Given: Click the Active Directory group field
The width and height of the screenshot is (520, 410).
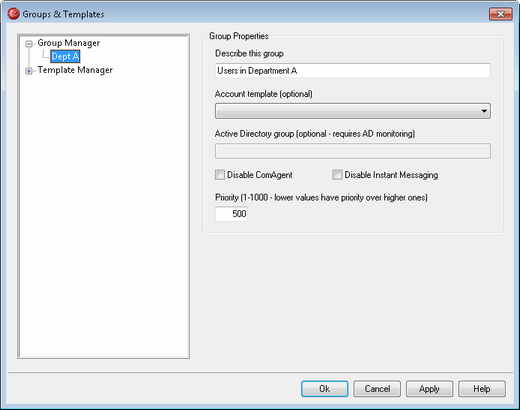Looking at the screenshot, I should (353, 151).
